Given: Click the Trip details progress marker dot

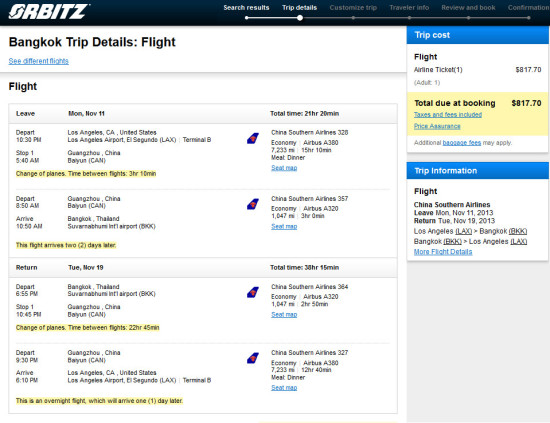Looking at the screenshot, I should (x=300, y=18).
